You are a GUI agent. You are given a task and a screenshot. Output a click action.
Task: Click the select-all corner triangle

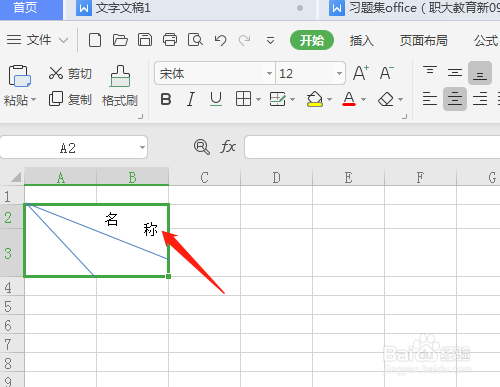[x=16, y=177]
